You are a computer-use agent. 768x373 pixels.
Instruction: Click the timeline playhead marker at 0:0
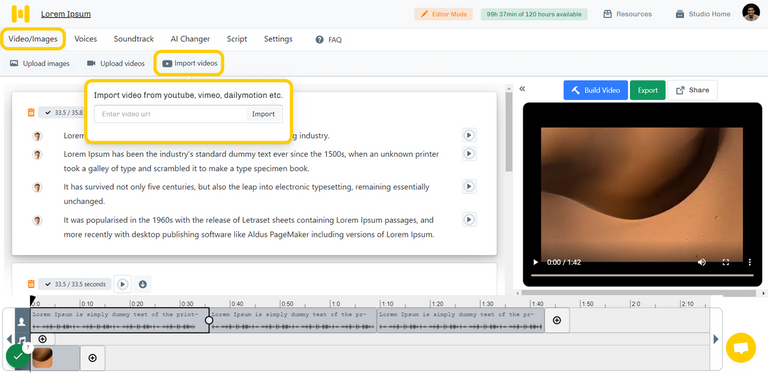(x=32, y=299)
